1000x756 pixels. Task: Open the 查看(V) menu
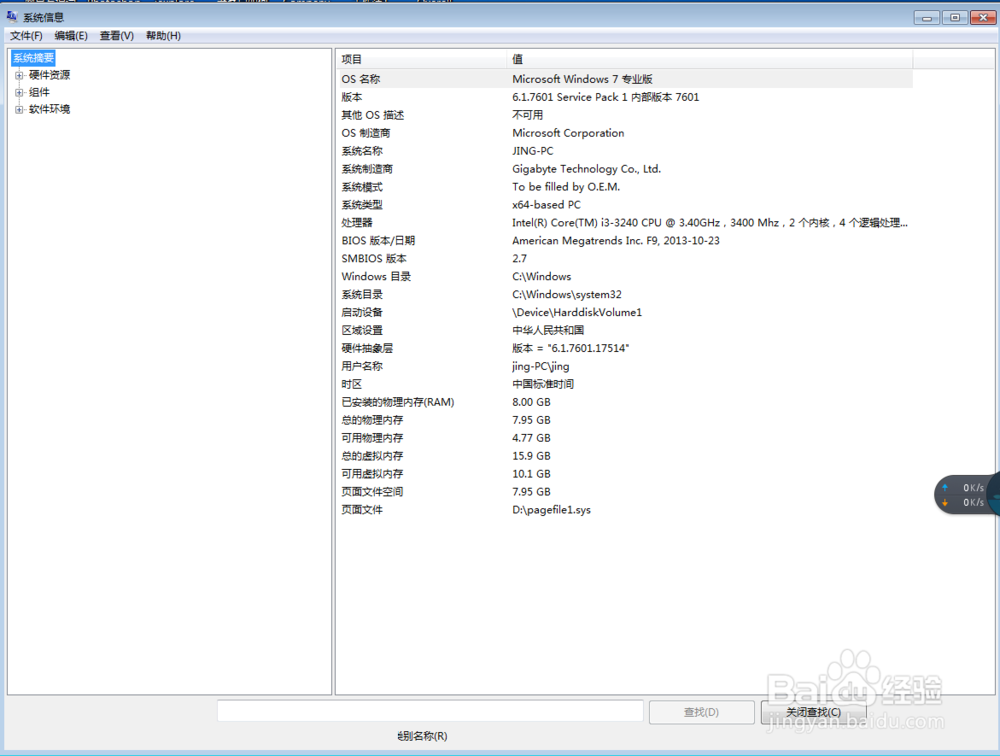pos(117,36)
